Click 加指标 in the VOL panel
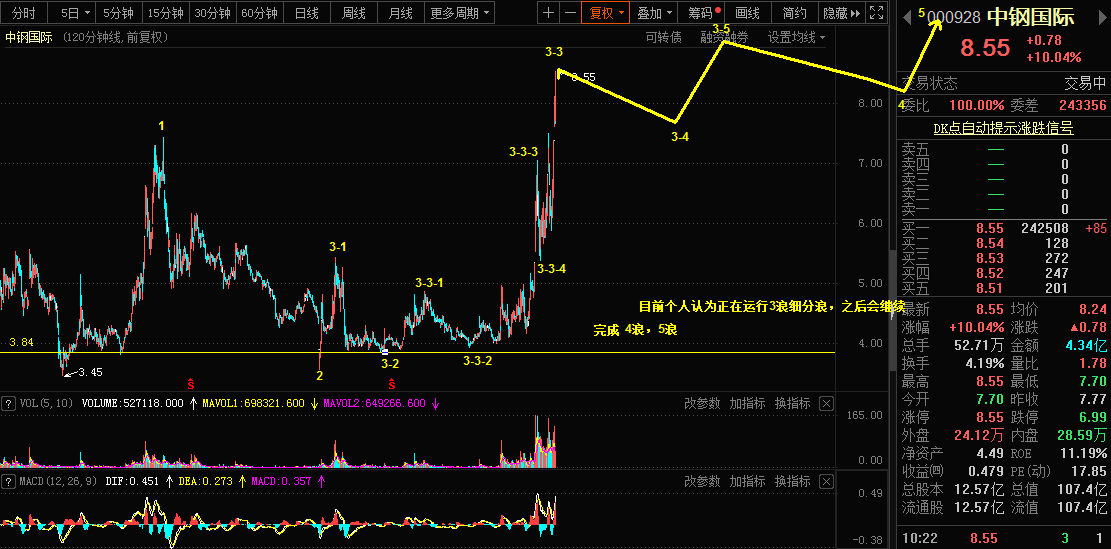Viewport: 1111px width, 549px height. click(748, 404)
